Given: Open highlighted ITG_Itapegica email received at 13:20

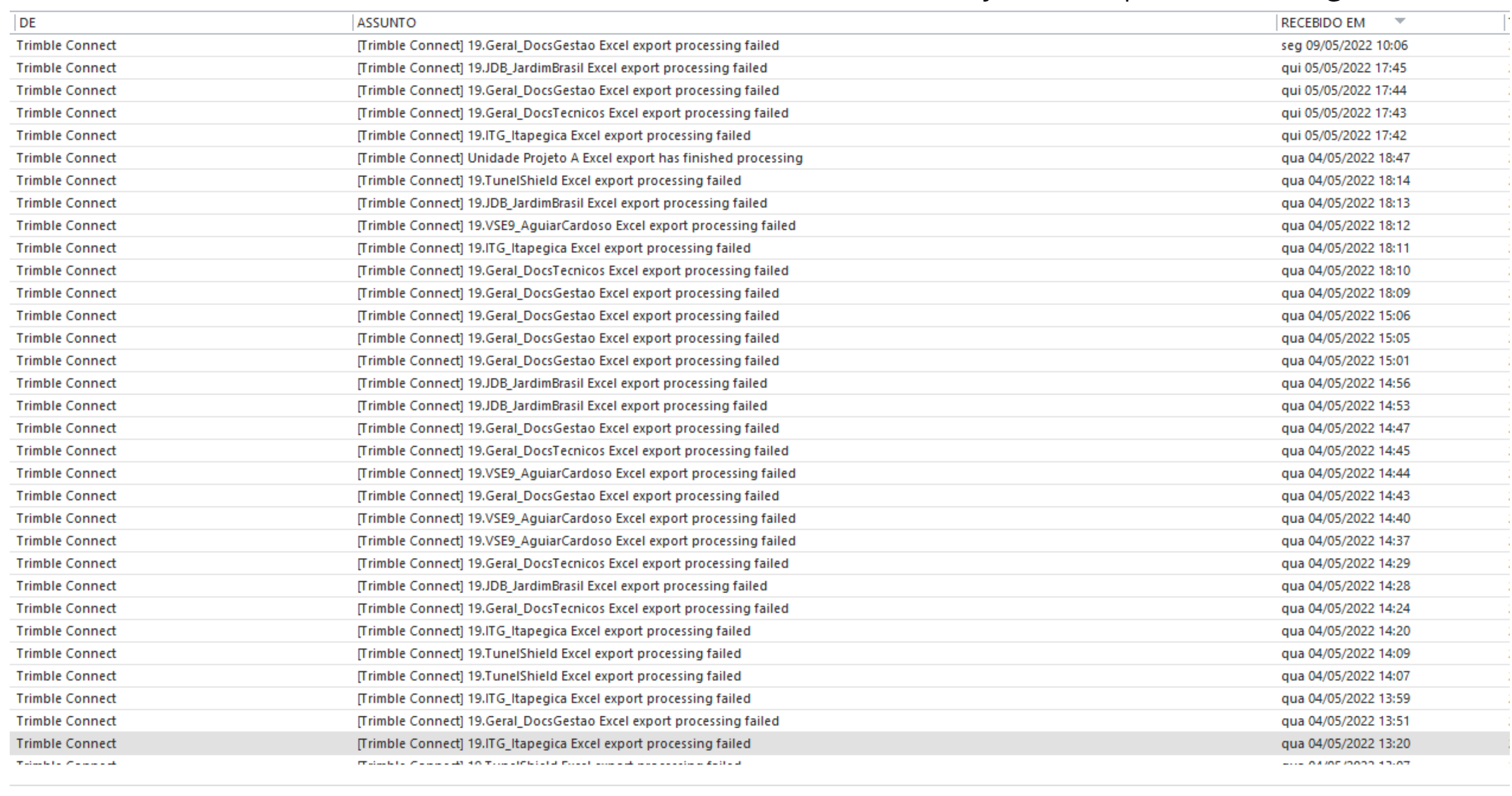Looking at the screenshot, I should click(x=759, y=743).
